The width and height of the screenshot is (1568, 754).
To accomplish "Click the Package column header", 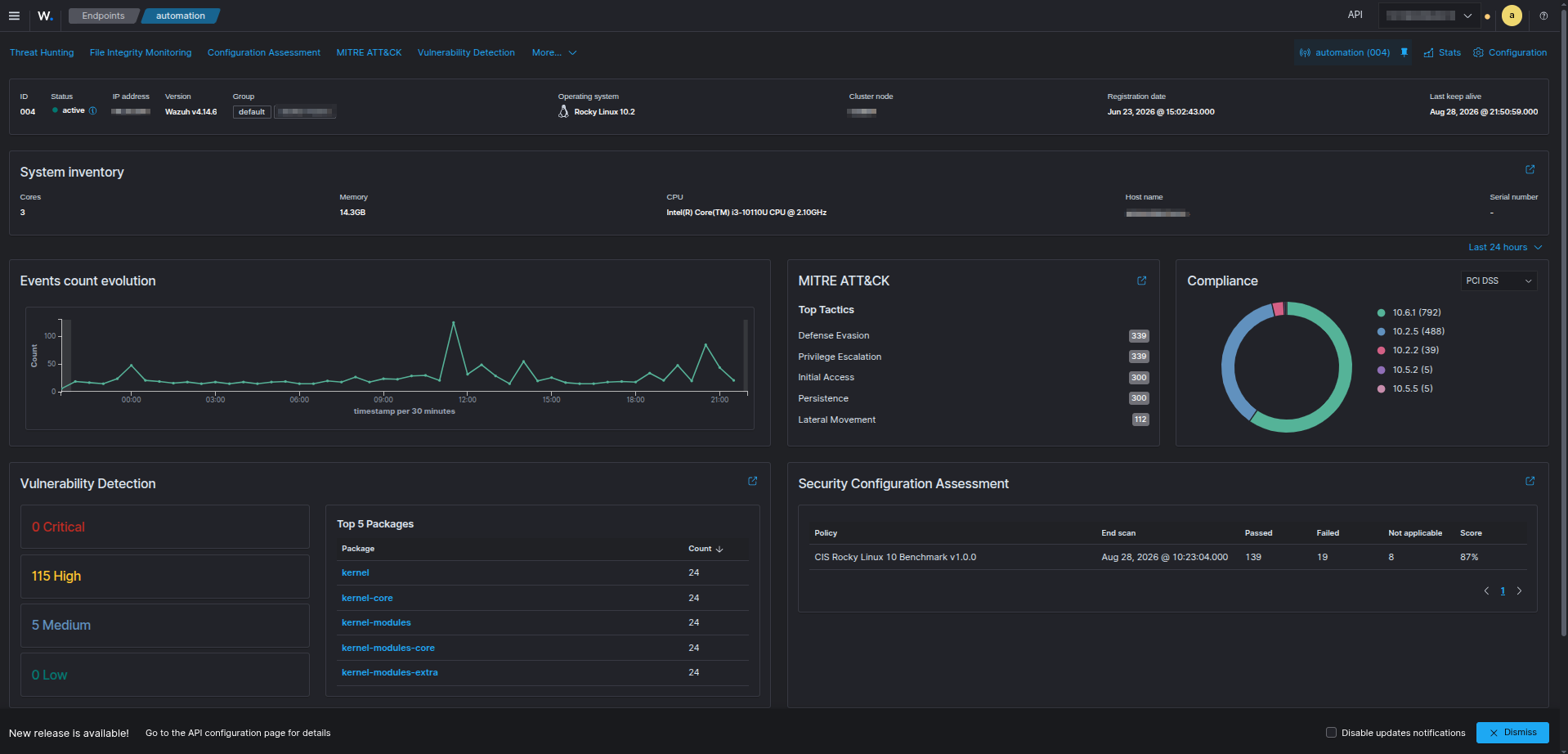I will pos(358,549).
